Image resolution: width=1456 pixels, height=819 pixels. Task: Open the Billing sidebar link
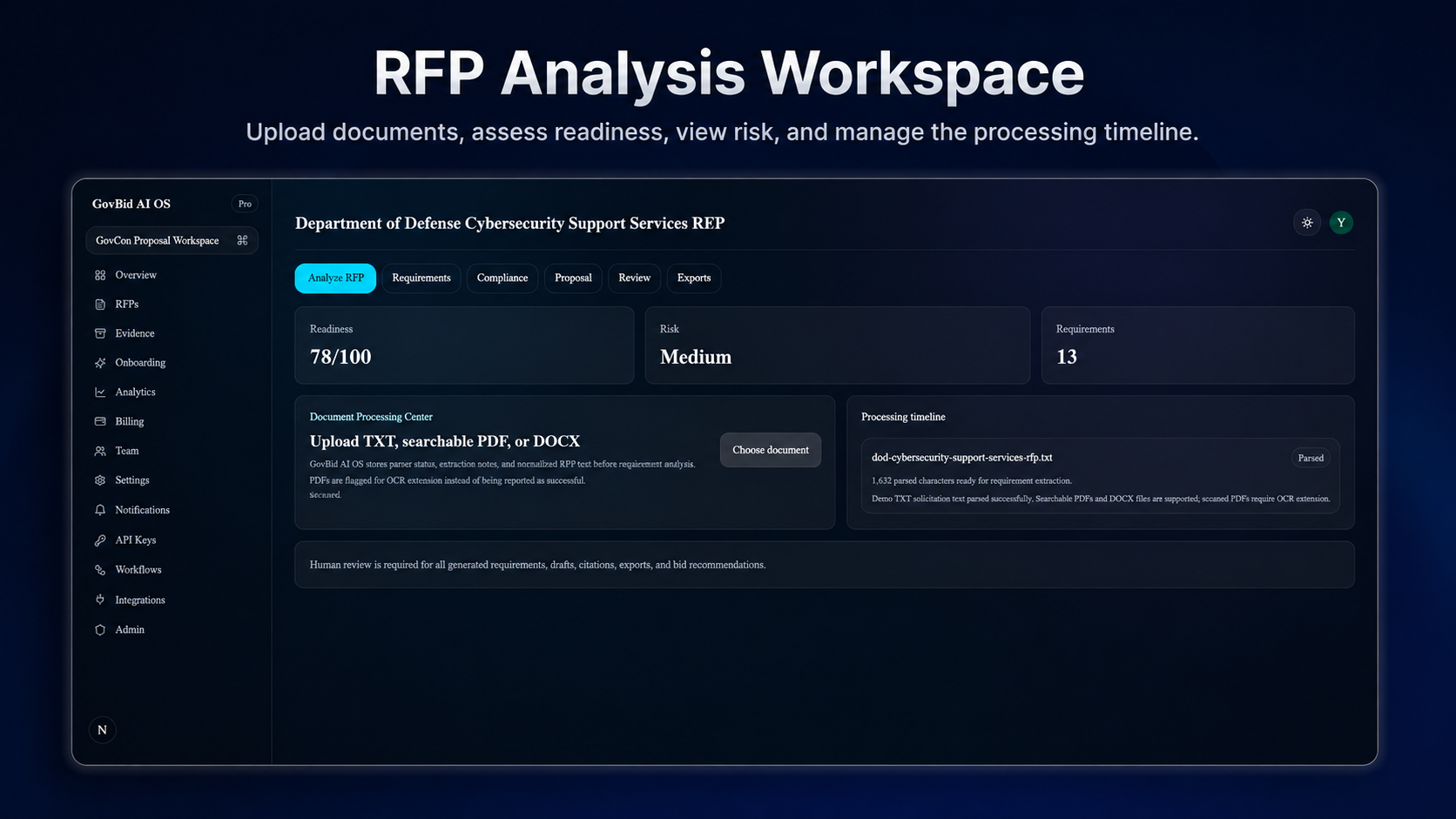click(130, 421)
